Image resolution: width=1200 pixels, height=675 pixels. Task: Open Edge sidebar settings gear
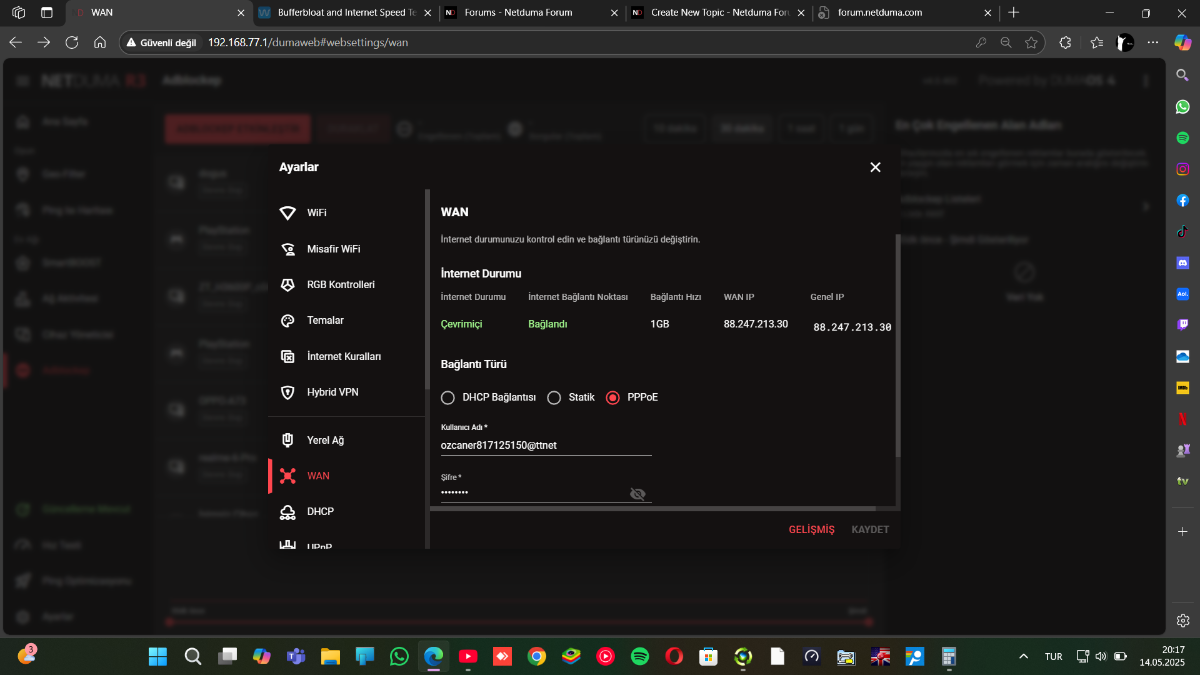point(1183,621)
